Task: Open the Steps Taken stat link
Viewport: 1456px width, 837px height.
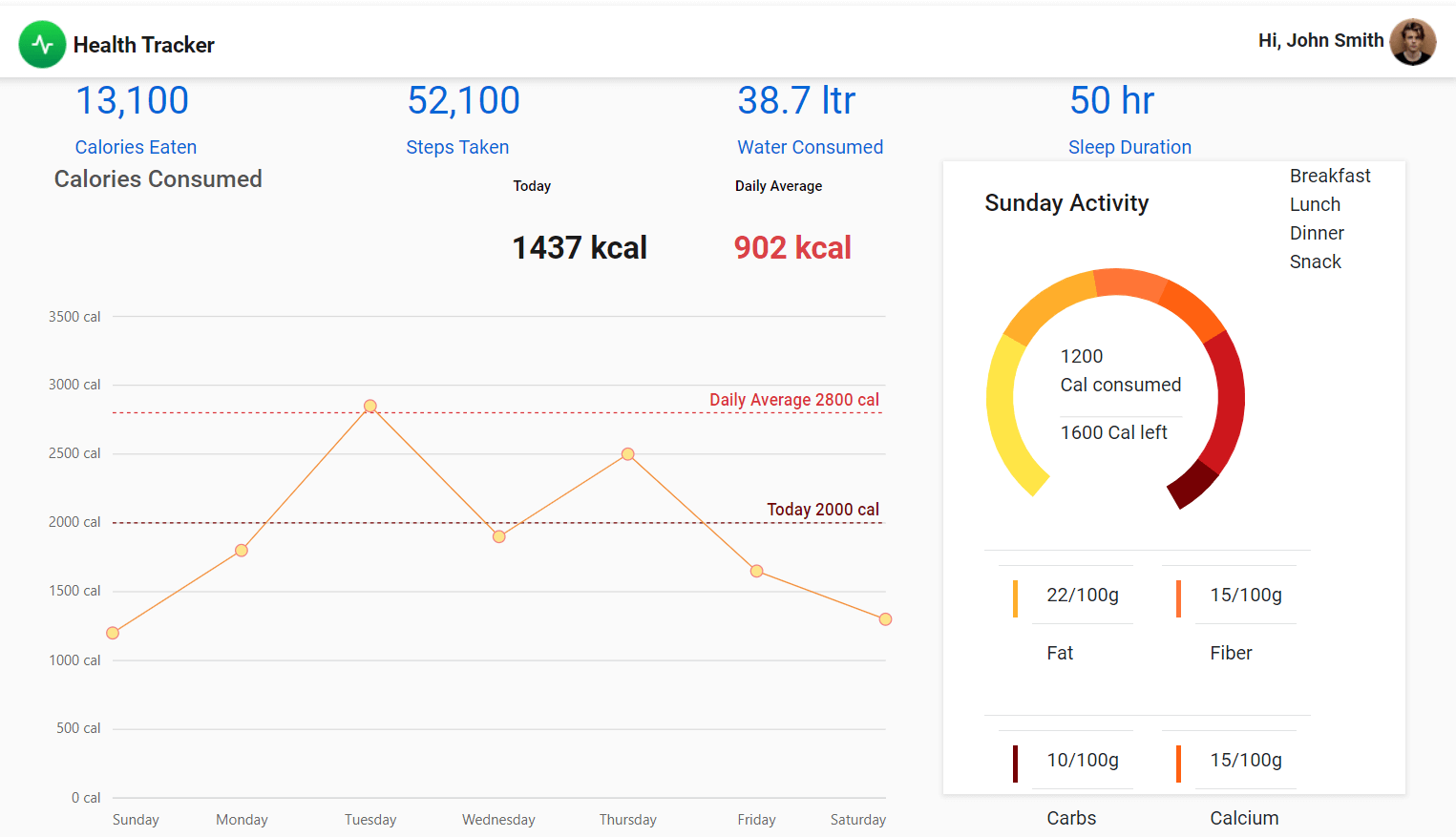Action: (x=457, y=147)
